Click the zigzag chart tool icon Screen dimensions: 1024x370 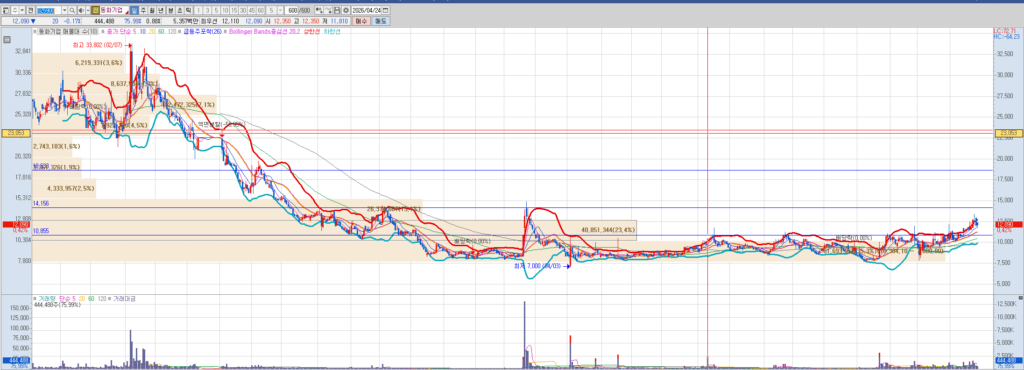pyautogui.click(x=328, y=10)
